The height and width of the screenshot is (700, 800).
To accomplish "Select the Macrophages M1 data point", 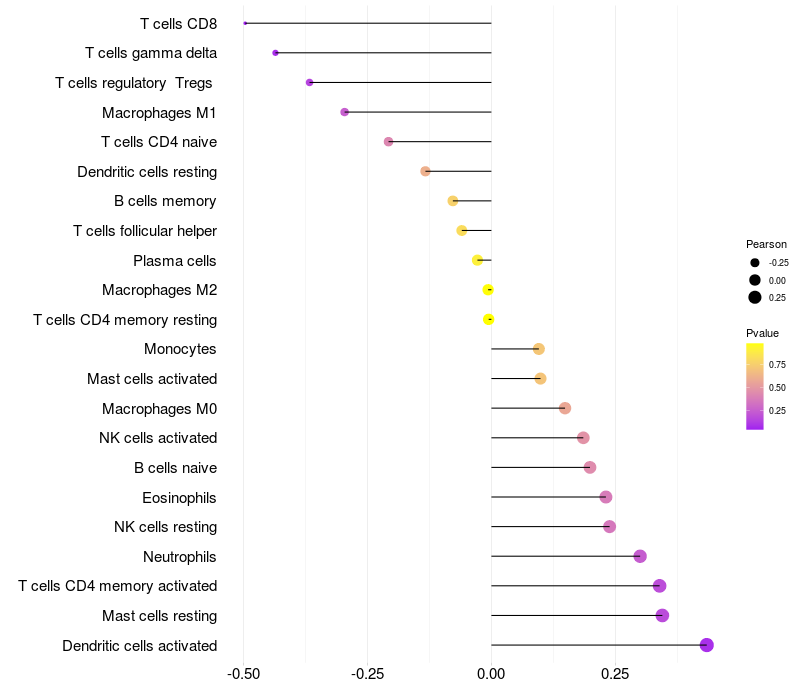I will click(345, 112).
